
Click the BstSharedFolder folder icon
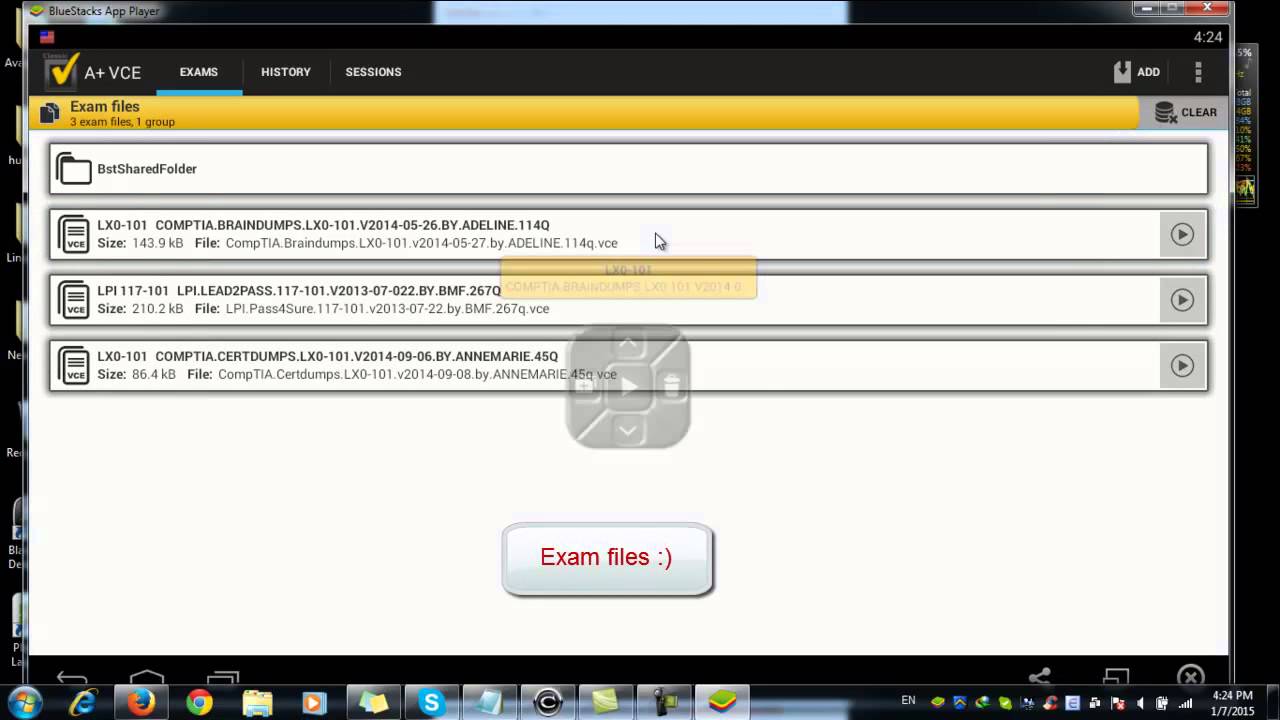(x=74, y=169)
